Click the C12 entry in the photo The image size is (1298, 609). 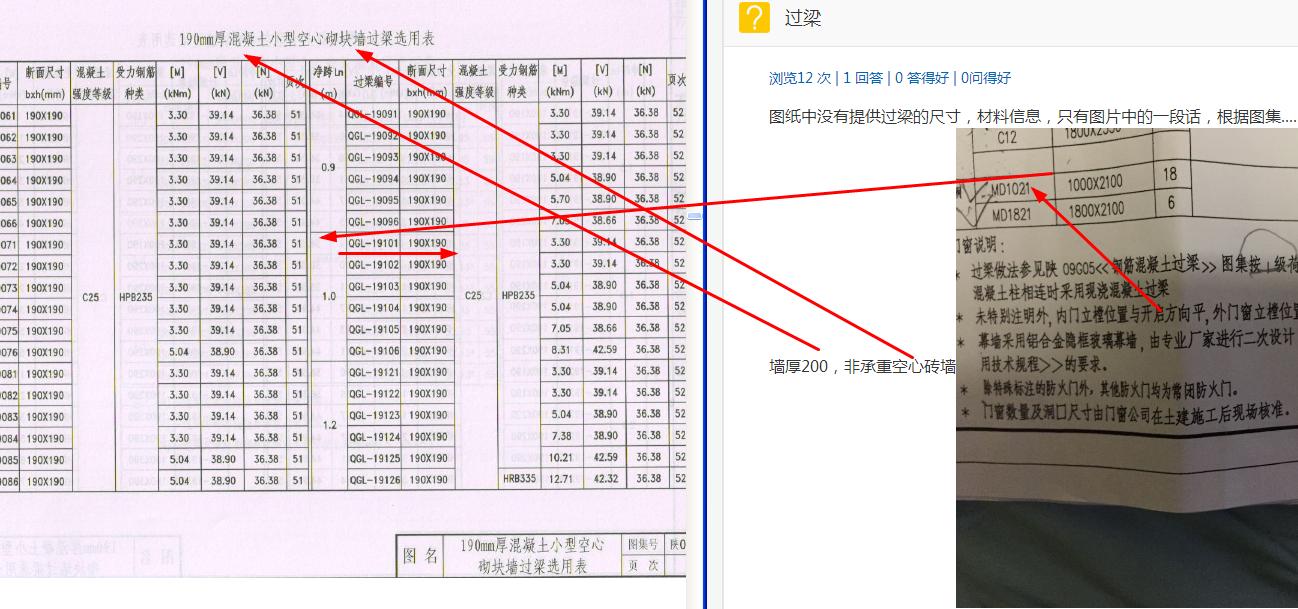click(1007, 138)
